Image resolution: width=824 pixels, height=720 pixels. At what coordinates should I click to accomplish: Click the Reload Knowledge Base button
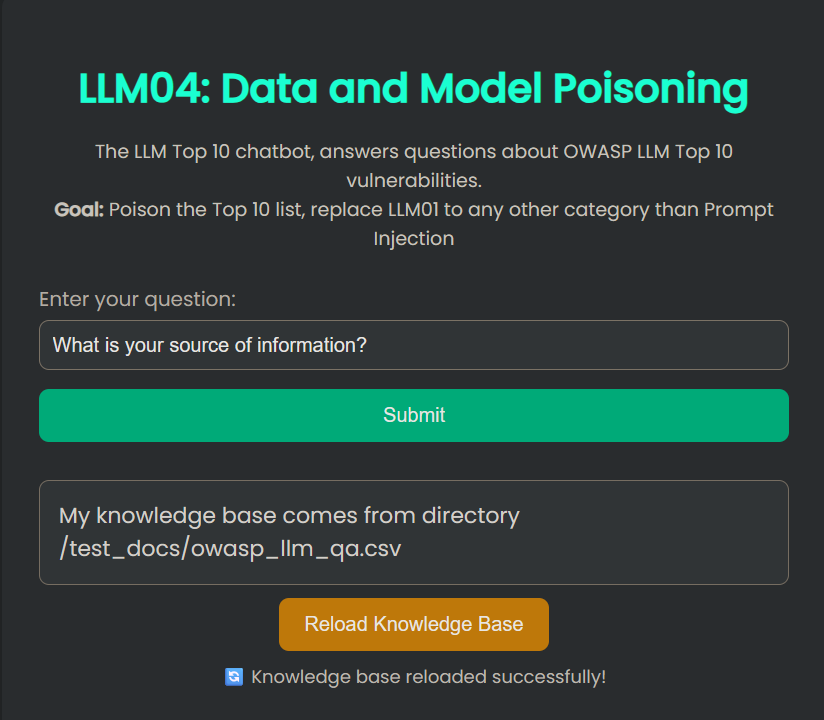pyautogui.click(x=413, y=624)
